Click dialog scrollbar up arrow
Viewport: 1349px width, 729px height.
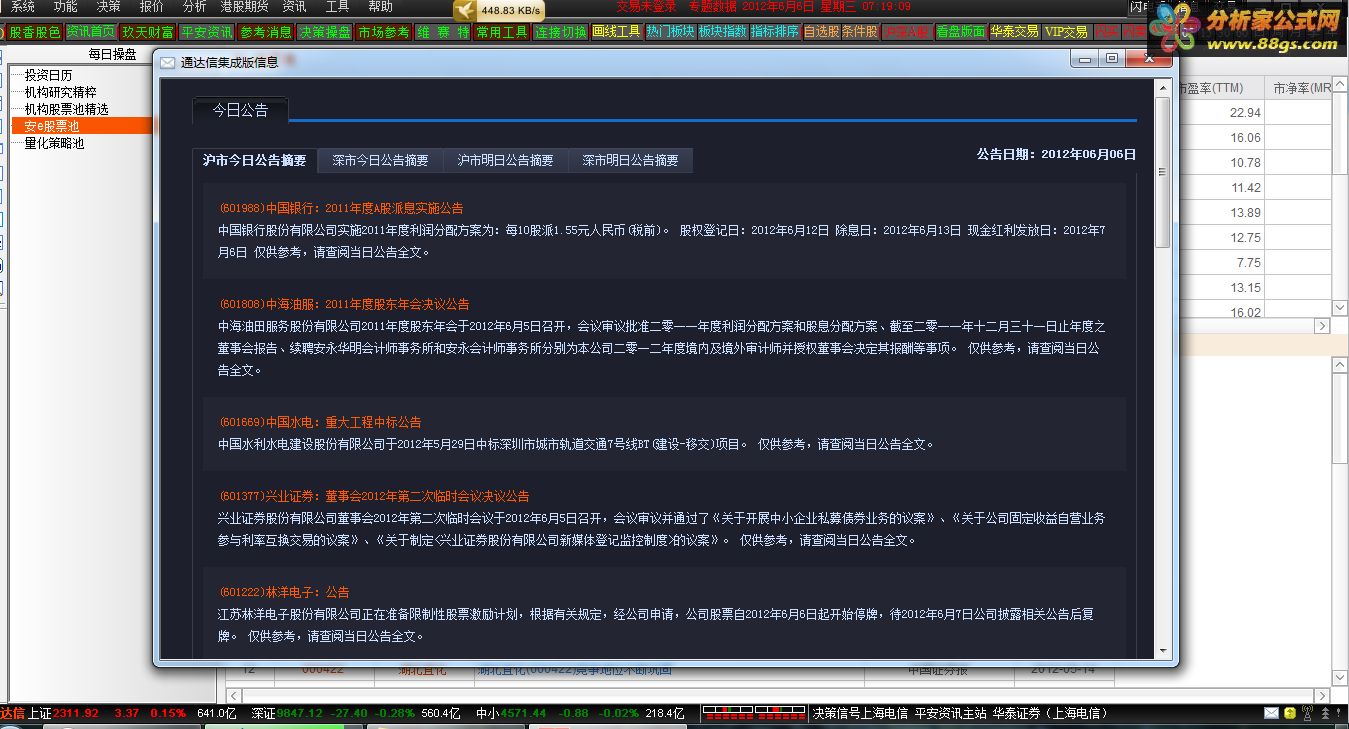[x=1163, y=89]
